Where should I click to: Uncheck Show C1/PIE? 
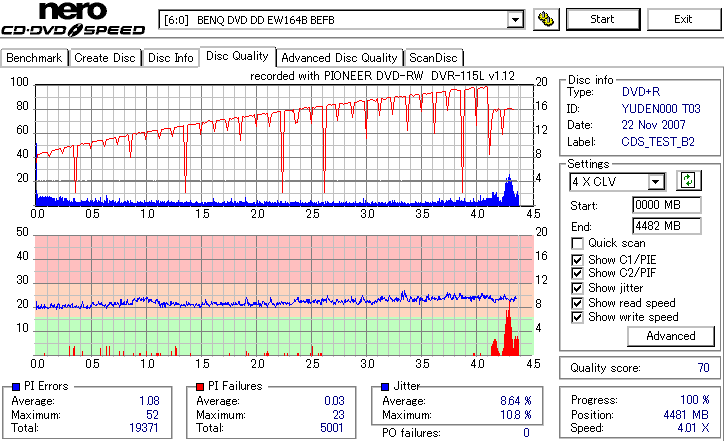[577, 260]
